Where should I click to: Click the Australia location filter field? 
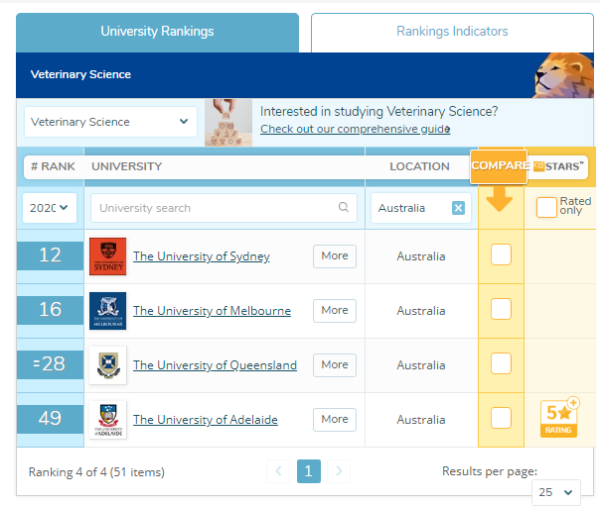click(421, 208)
